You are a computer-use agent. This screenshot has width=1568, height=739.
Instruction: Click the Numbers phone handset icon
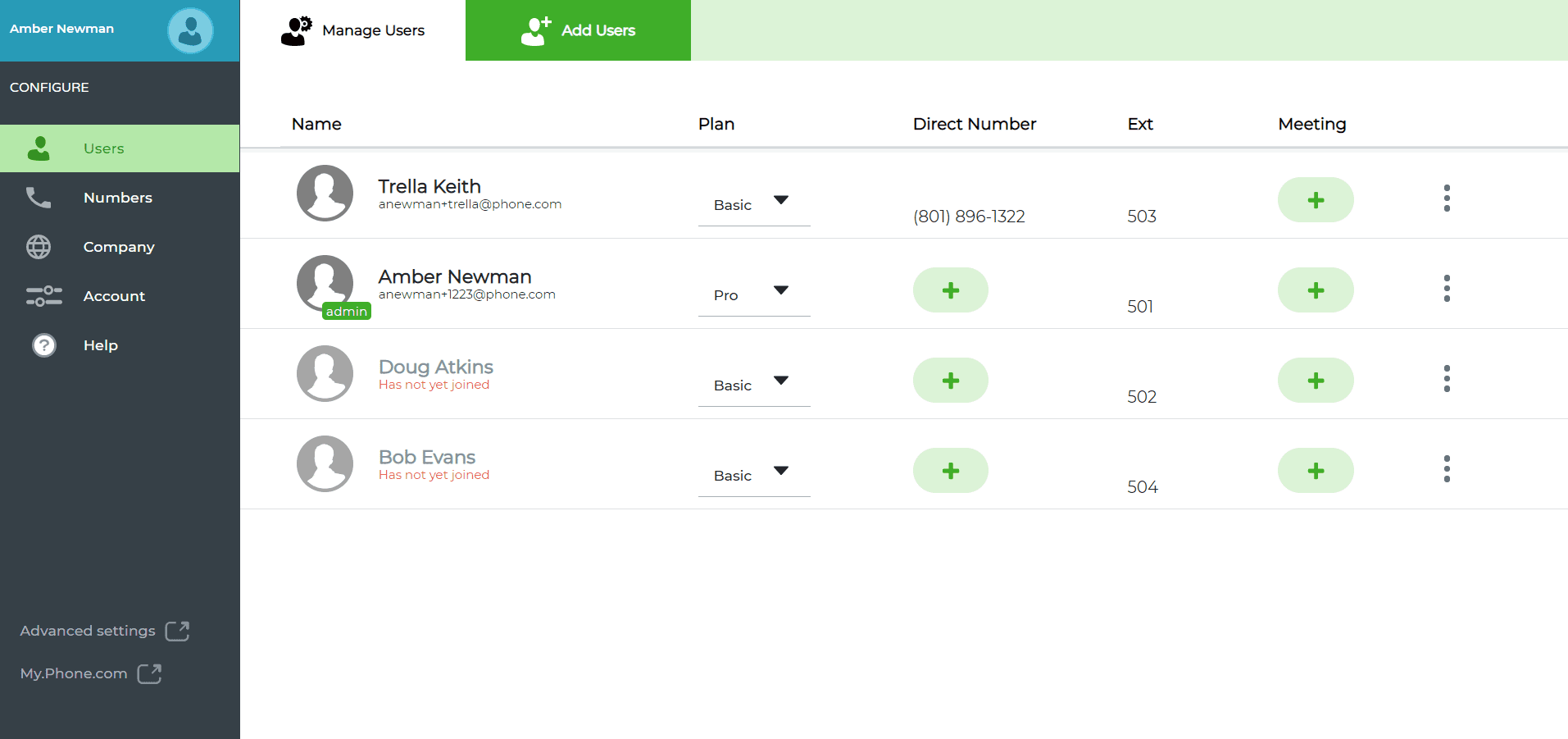(39, 198)
